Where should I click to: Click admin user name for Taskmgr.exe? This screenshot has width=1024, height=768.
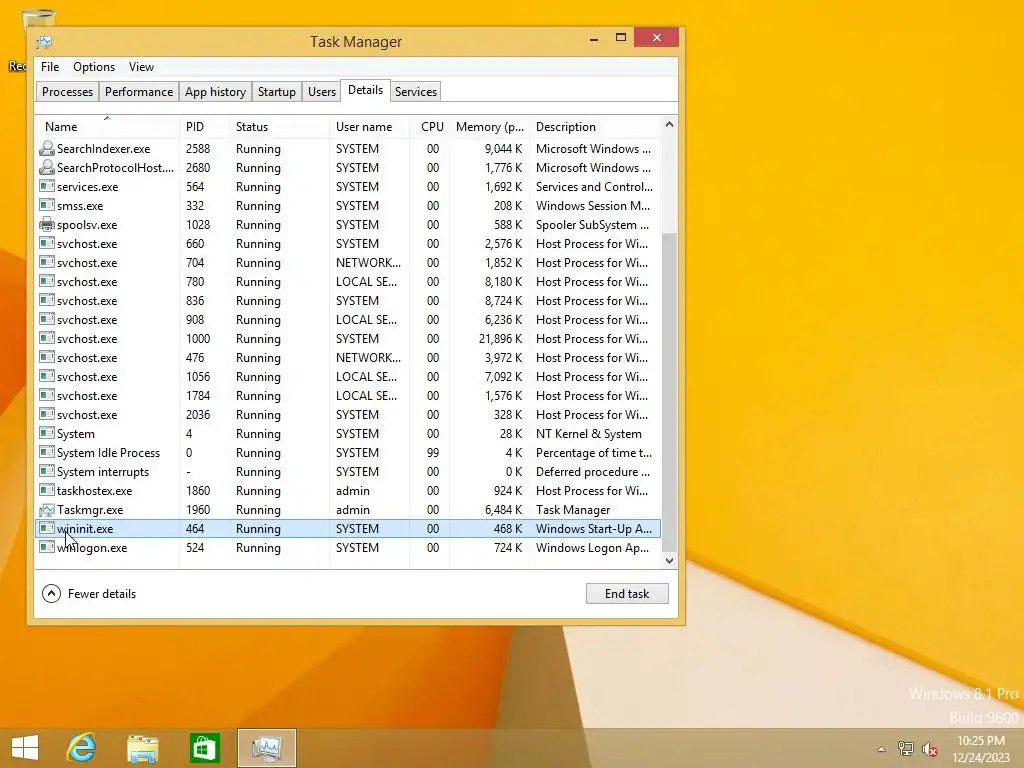(353, 509)
